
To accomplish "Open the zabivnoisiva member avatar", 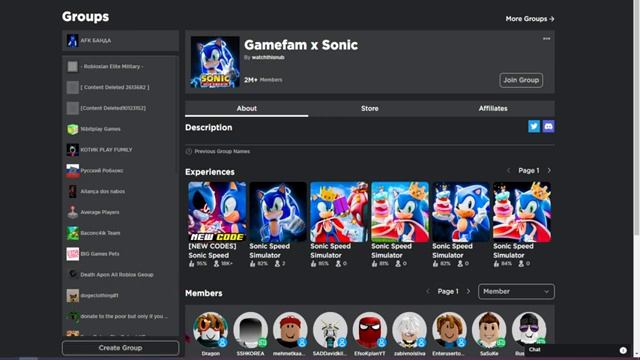I will [x=409, y=329].
